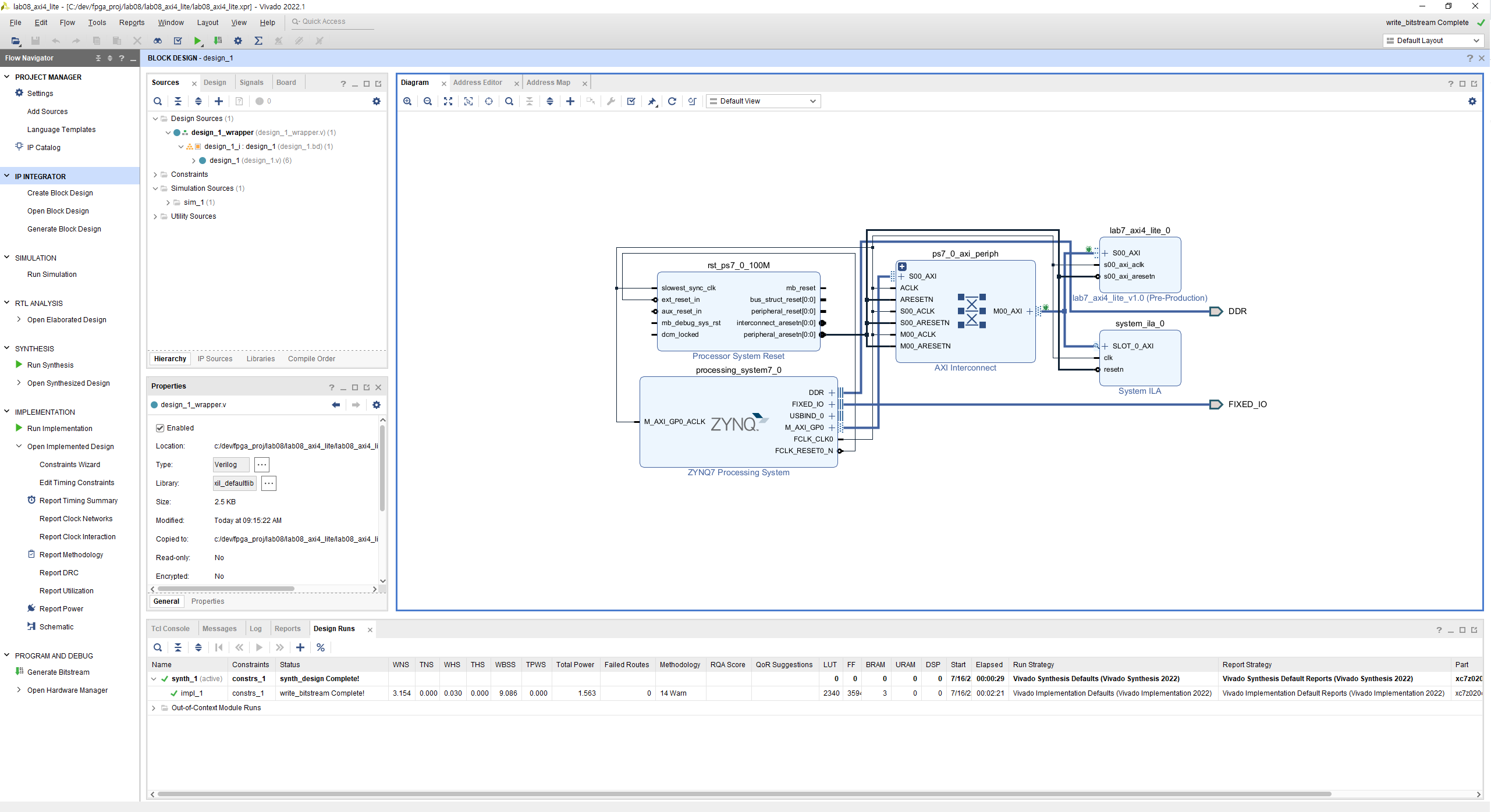
Task: Open the Default Layout dropdown
Action: [1433, 41]
